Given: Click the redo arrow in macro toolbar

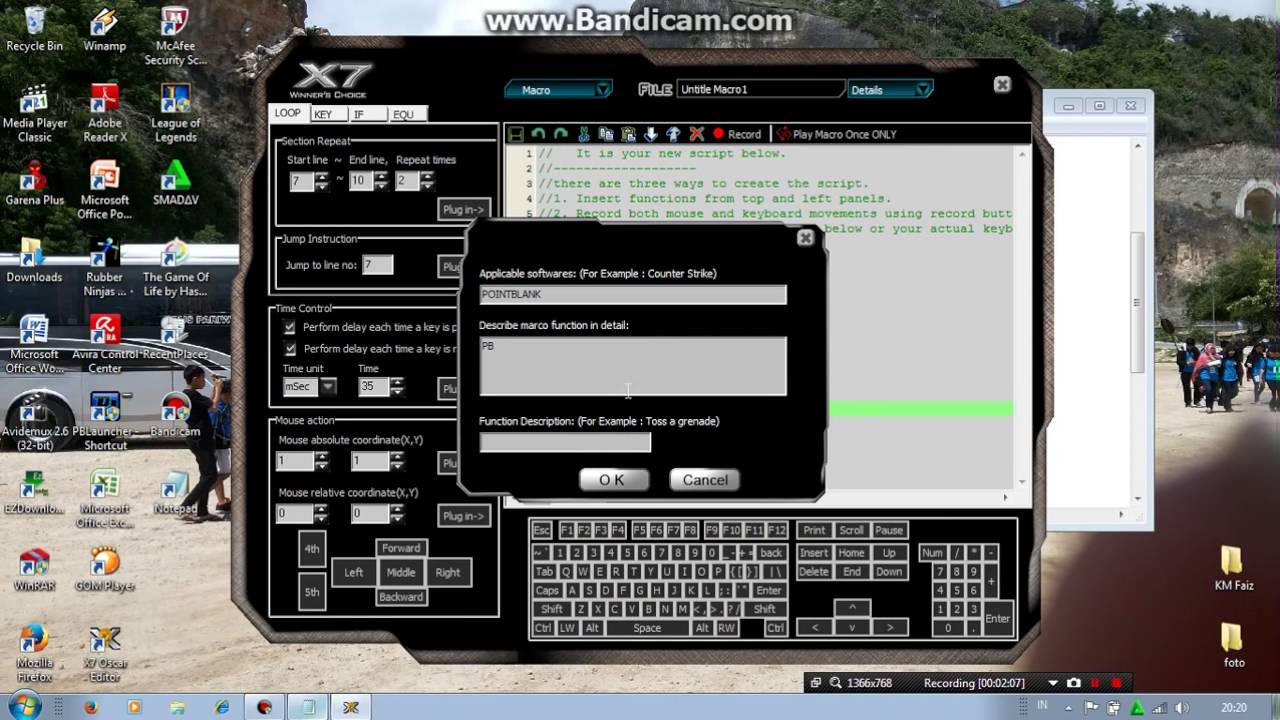Looking at the screenshot, I should click(561, 134).
